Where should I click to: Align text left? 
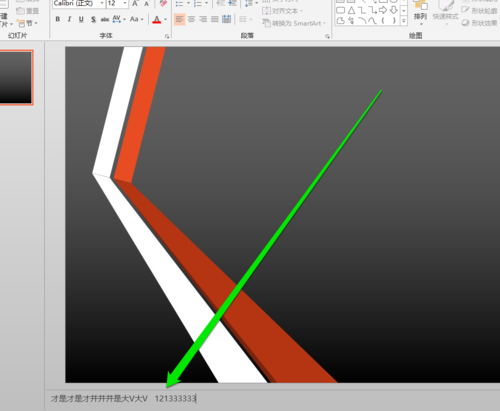(180, 19)
